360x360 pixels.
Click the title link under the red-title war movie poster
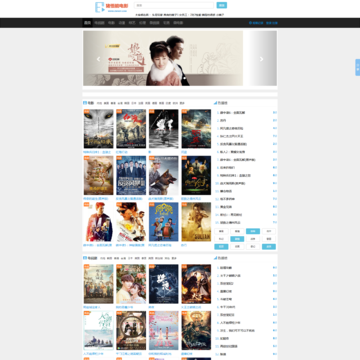coord(119,152)
